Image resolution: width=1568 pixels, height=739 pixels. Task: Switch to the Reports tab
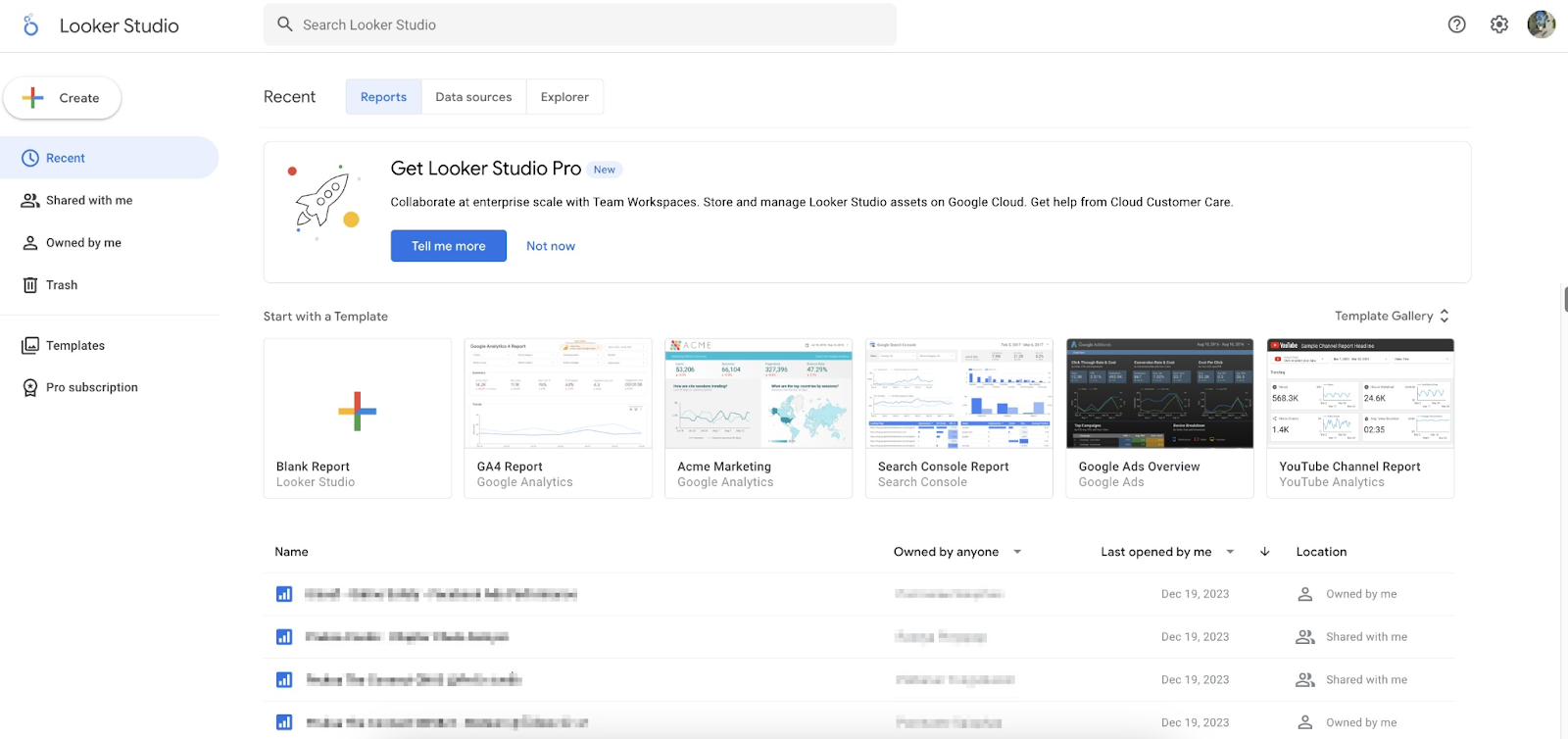383,97
